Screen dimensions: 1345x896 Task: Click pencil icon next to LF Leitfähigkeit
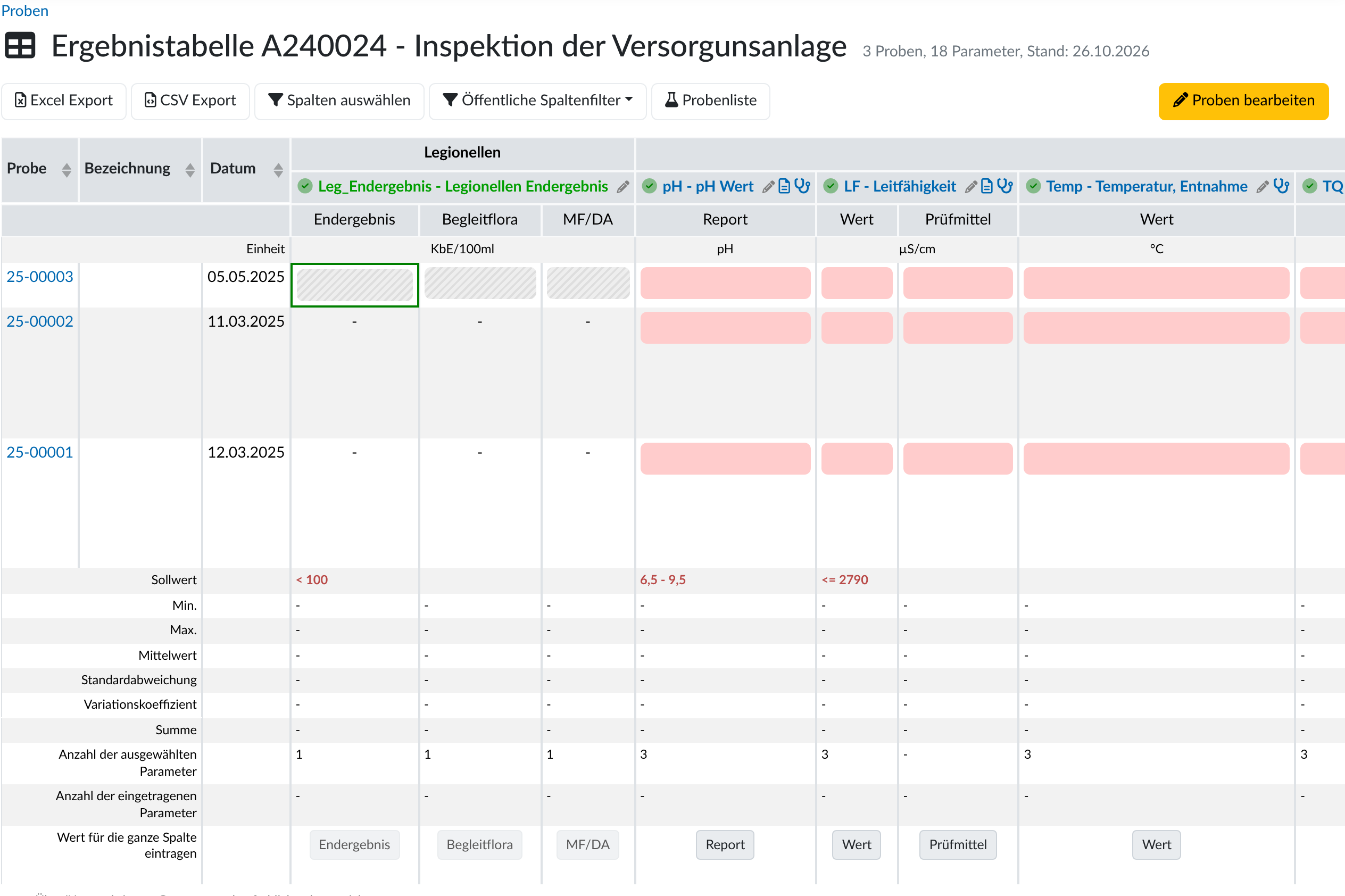coord(971,186)
